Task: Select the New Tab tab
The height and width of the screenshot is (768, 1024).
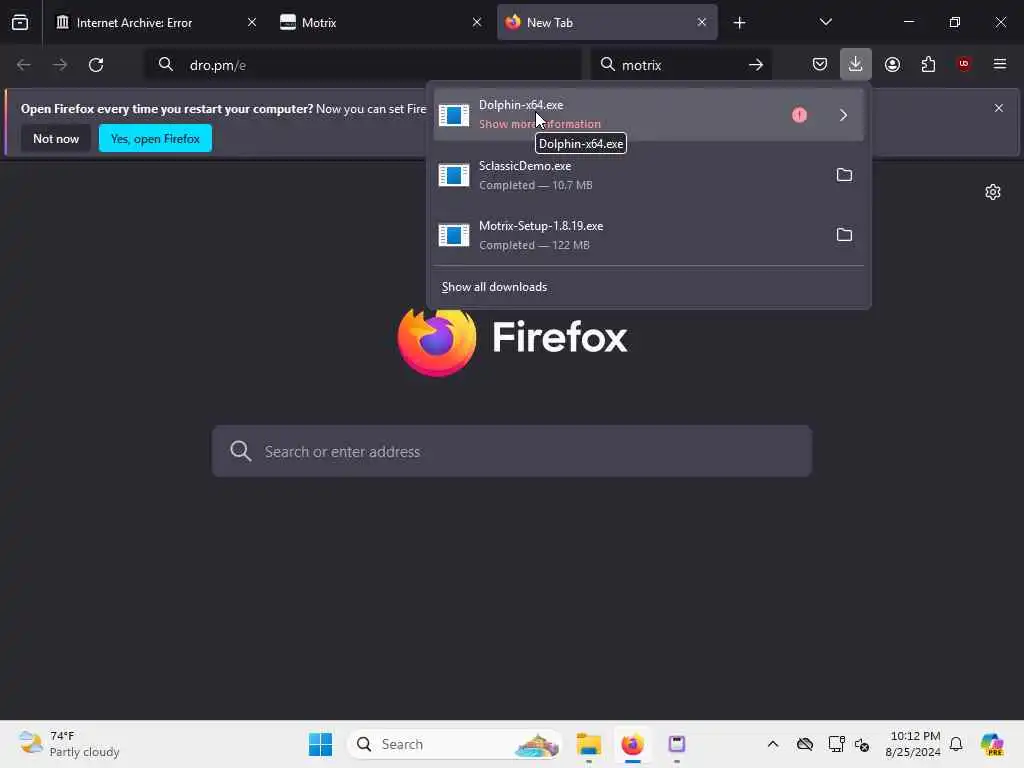Action: pos(607,22)
